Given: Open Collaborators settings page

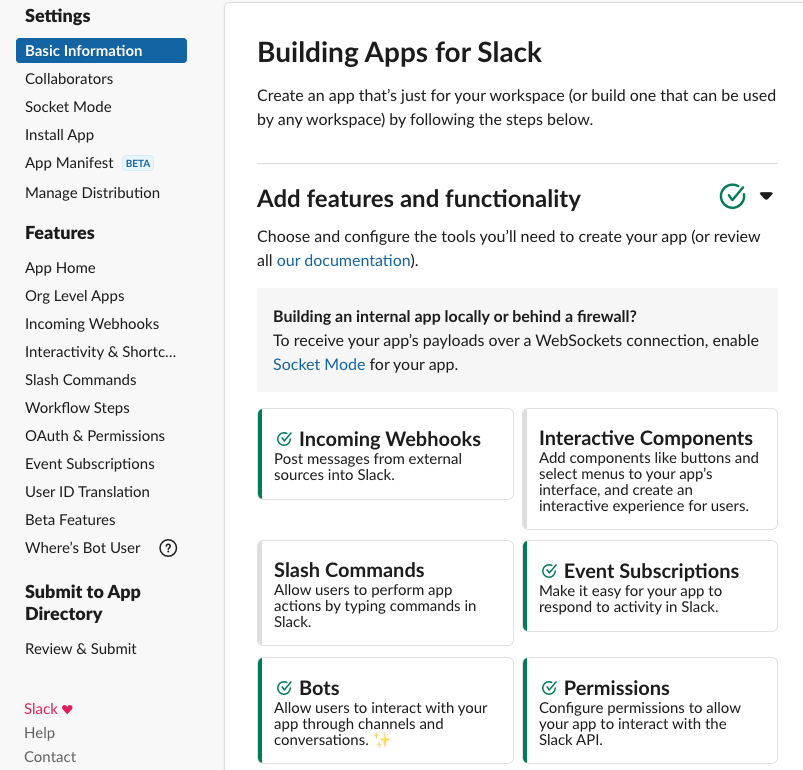Looking at the screenshot, I should click(69, 79).
